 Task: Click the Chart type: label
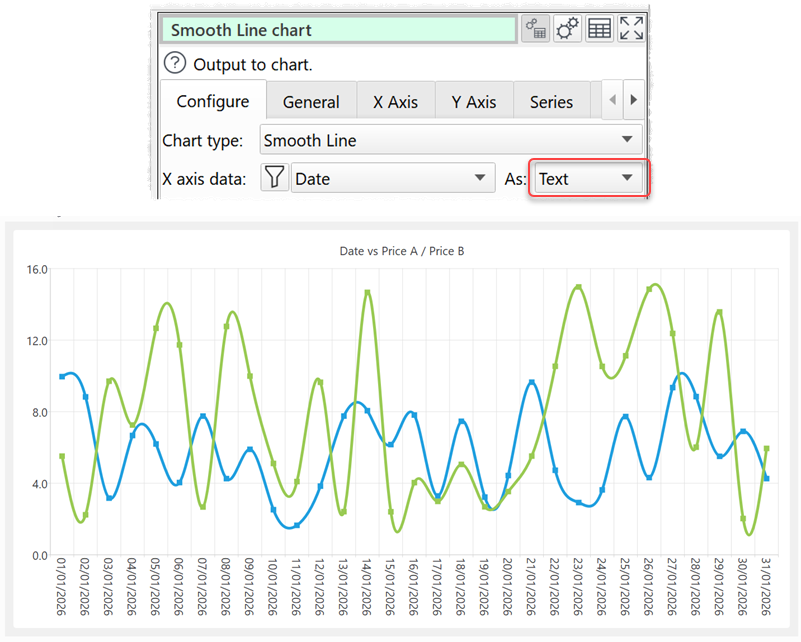[x=203, y=140]
